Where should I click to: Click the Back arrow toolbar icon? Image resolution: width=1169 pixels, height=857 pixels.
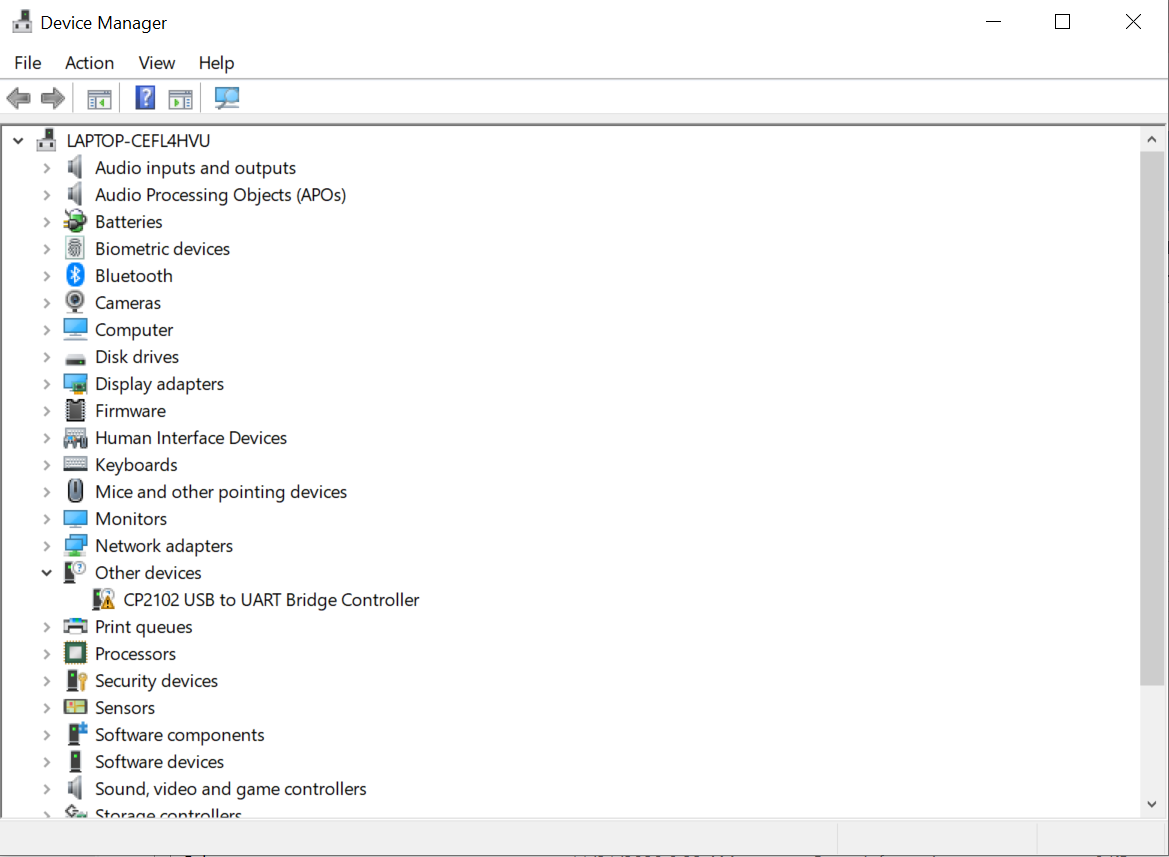click(18, 98)
